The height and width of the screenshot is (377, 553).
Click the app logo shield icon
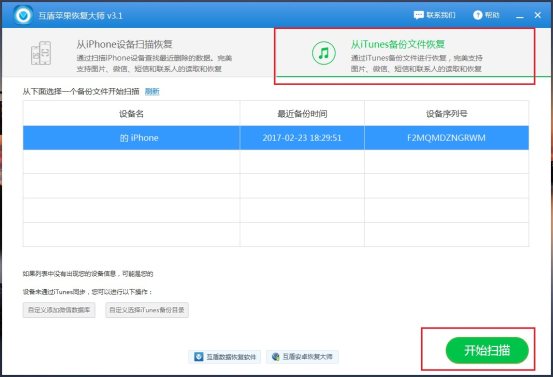pos(23,15)
